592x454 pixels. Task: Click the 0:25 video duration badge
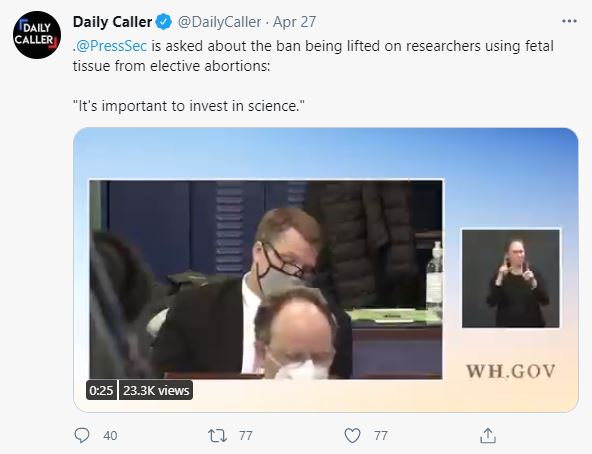(x=101, y=390)
